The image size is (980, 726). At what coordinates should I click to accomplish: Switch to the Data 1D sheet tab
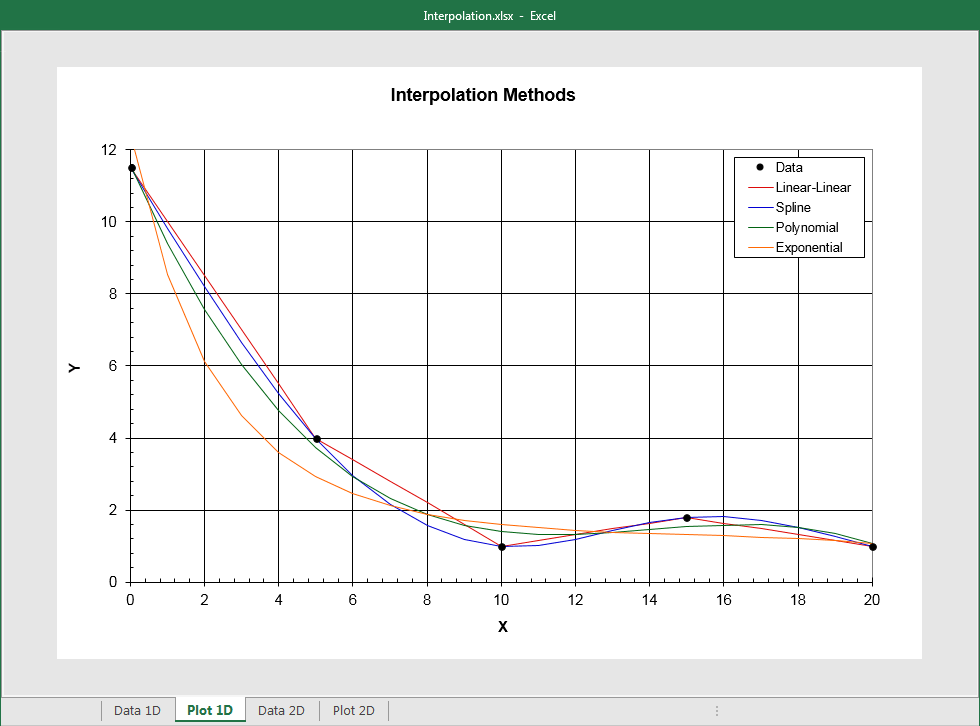(138, 710)
